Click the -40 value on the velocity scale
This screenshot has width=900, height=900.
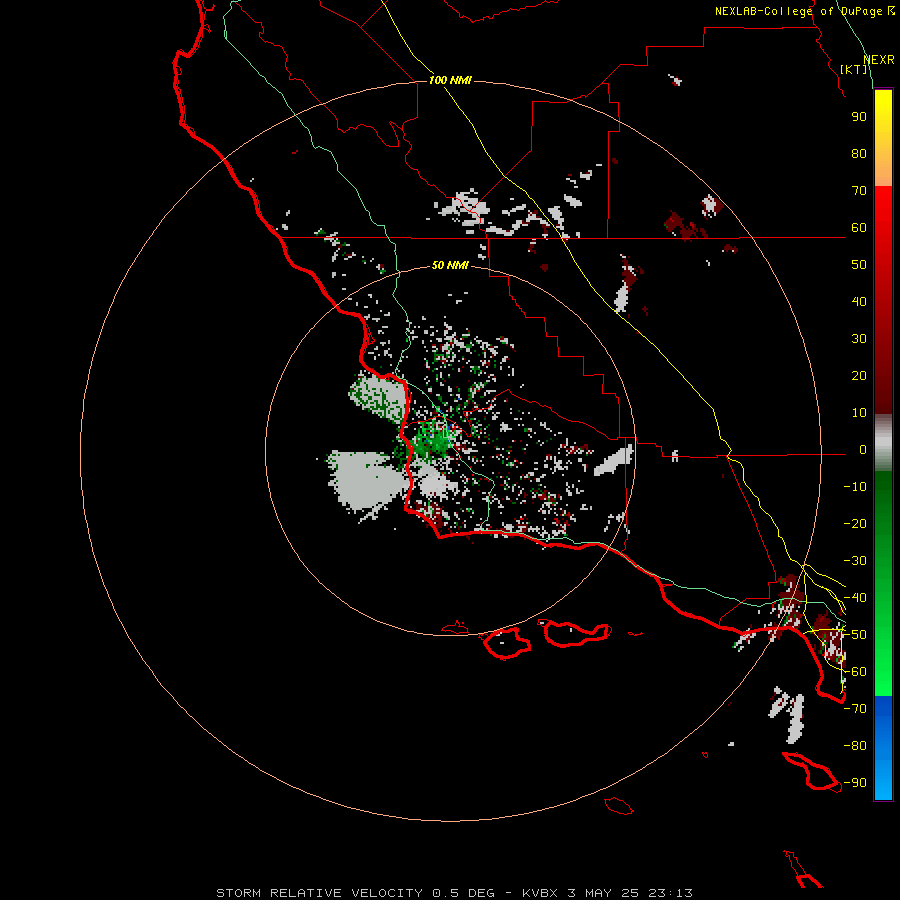click(x=855, y=598)
